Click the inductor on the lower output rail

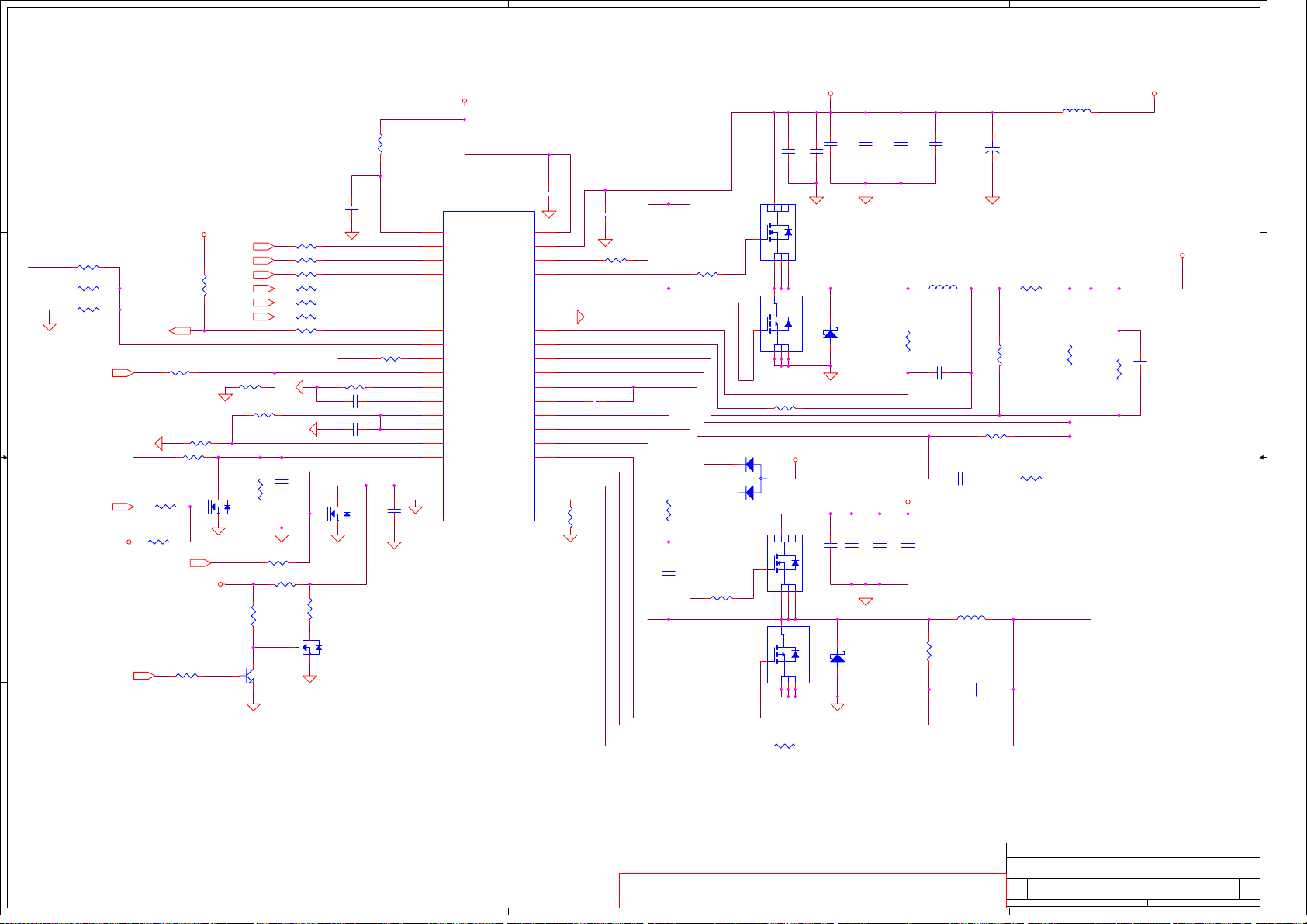point(971,618)
